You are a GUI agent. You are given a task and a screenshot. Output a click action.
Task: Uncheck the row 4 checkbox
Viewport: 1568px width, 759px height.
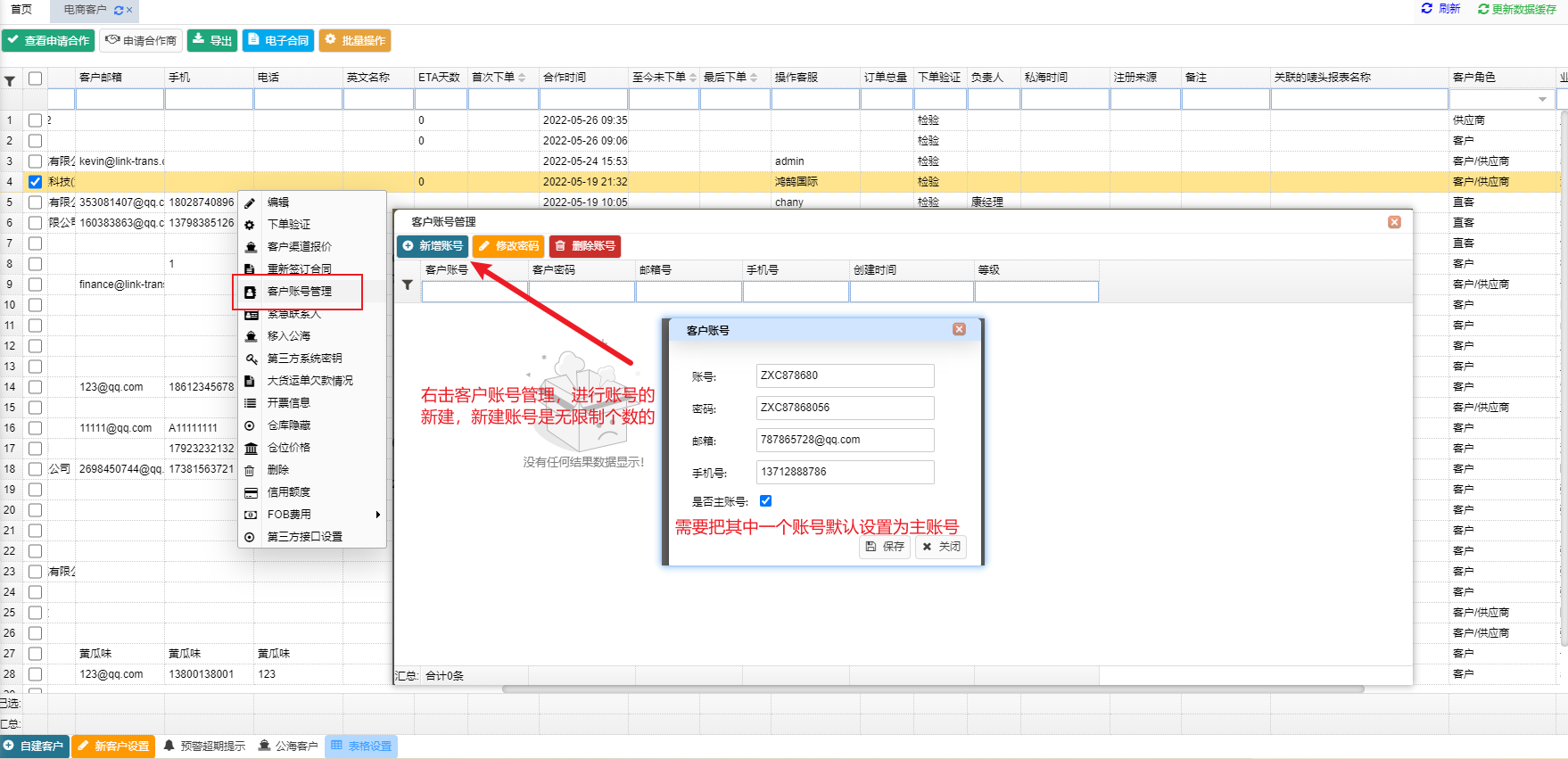(35, 182)
